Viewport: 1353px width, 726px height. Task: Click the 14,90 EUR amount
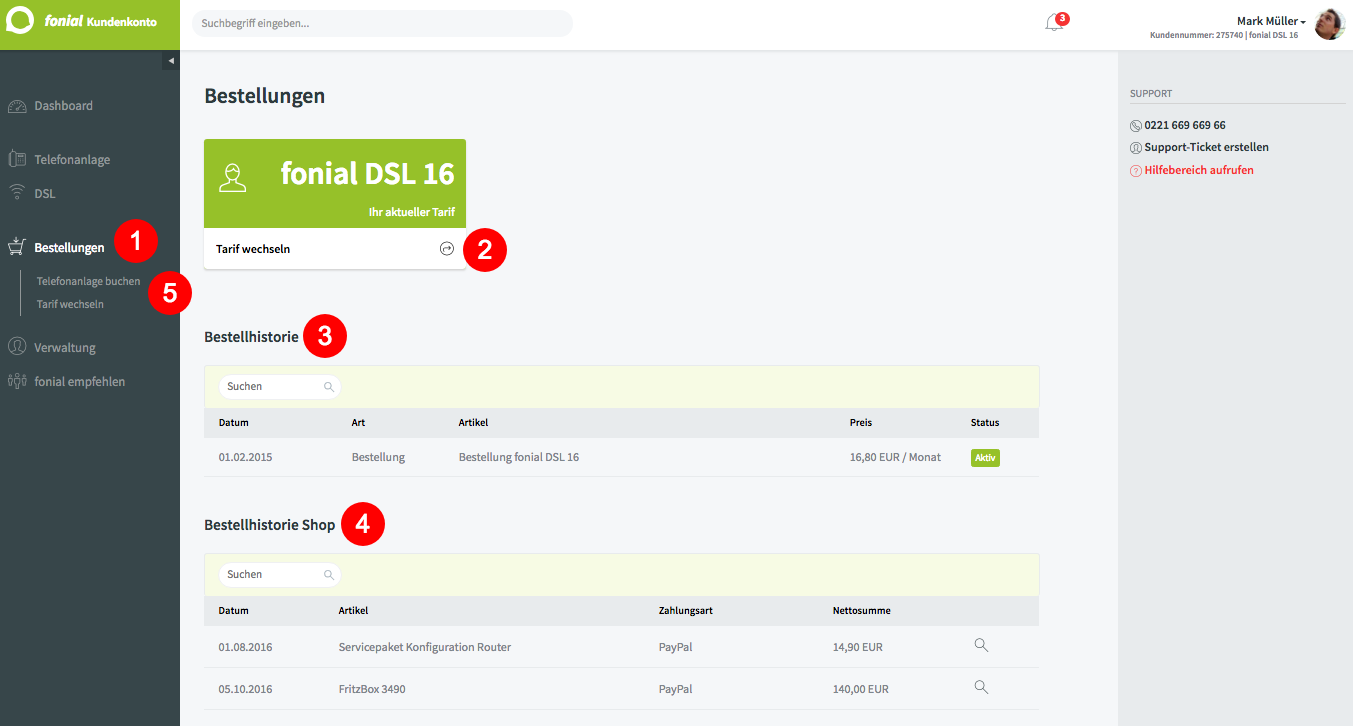coord(858,647)
